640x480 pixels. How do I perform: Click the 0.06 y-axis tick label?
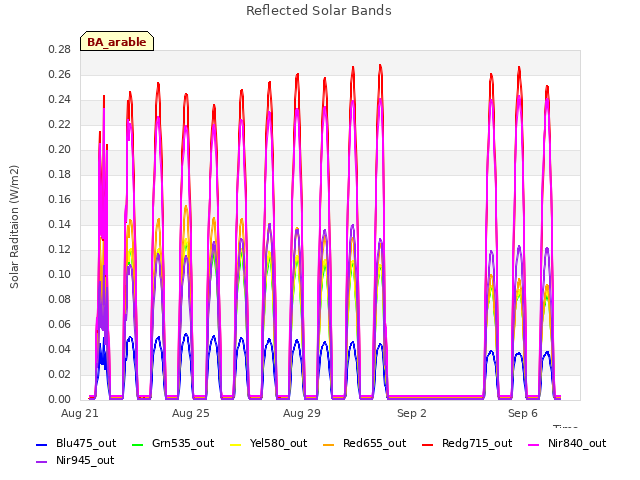[60, 325]
